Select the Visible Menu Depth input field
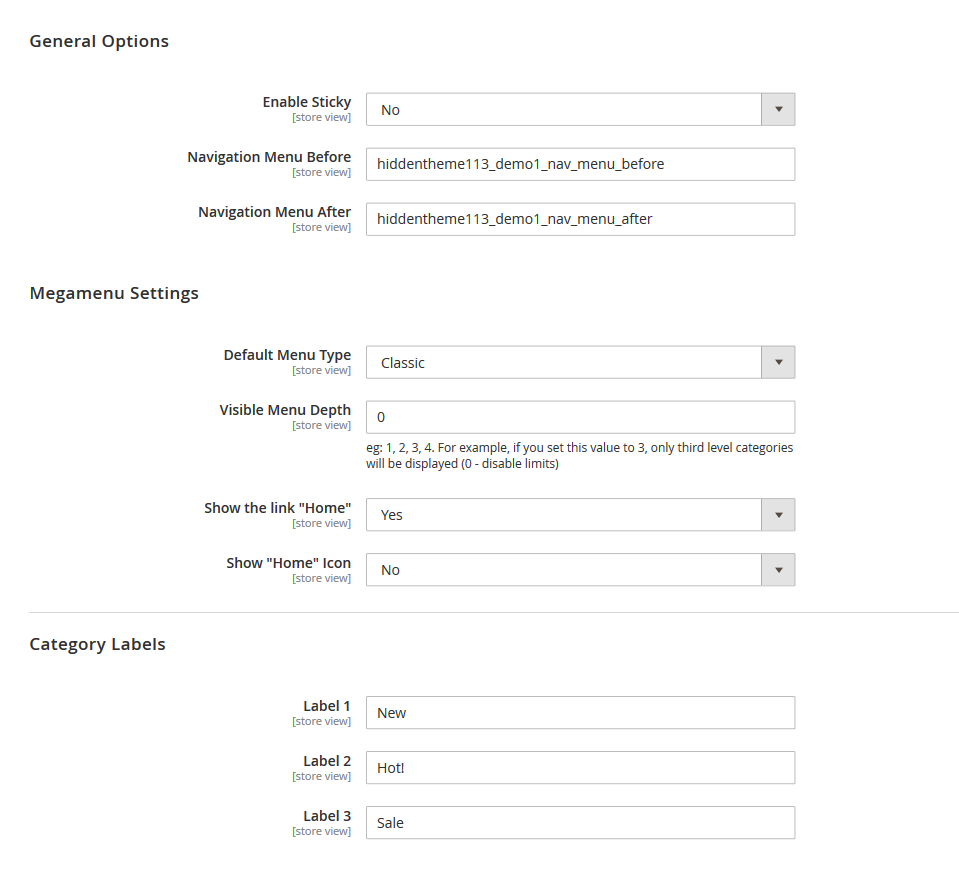 click(580, 417)
